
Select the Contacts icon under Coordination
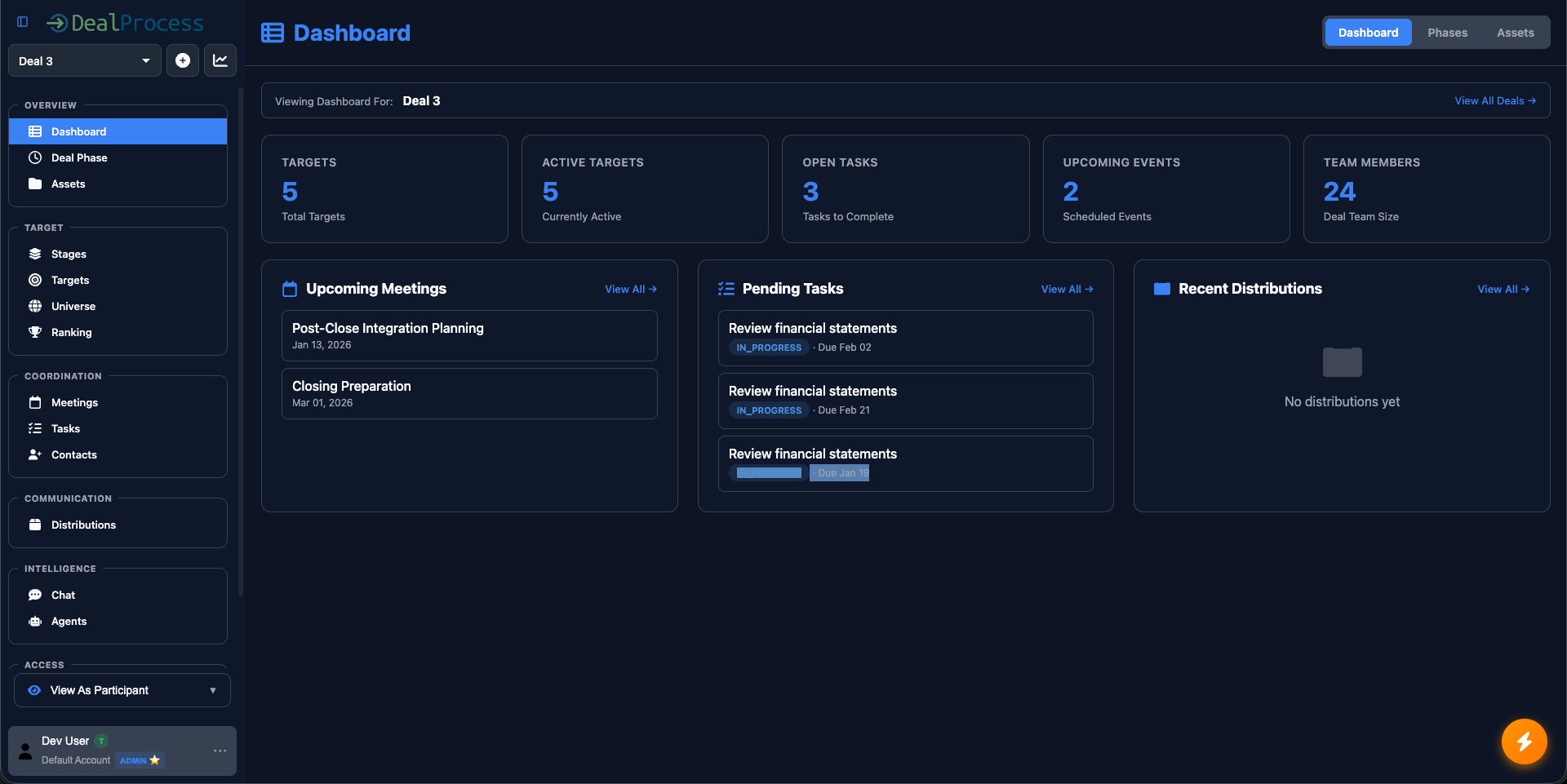pyautogui.click(x=34, y=454)
